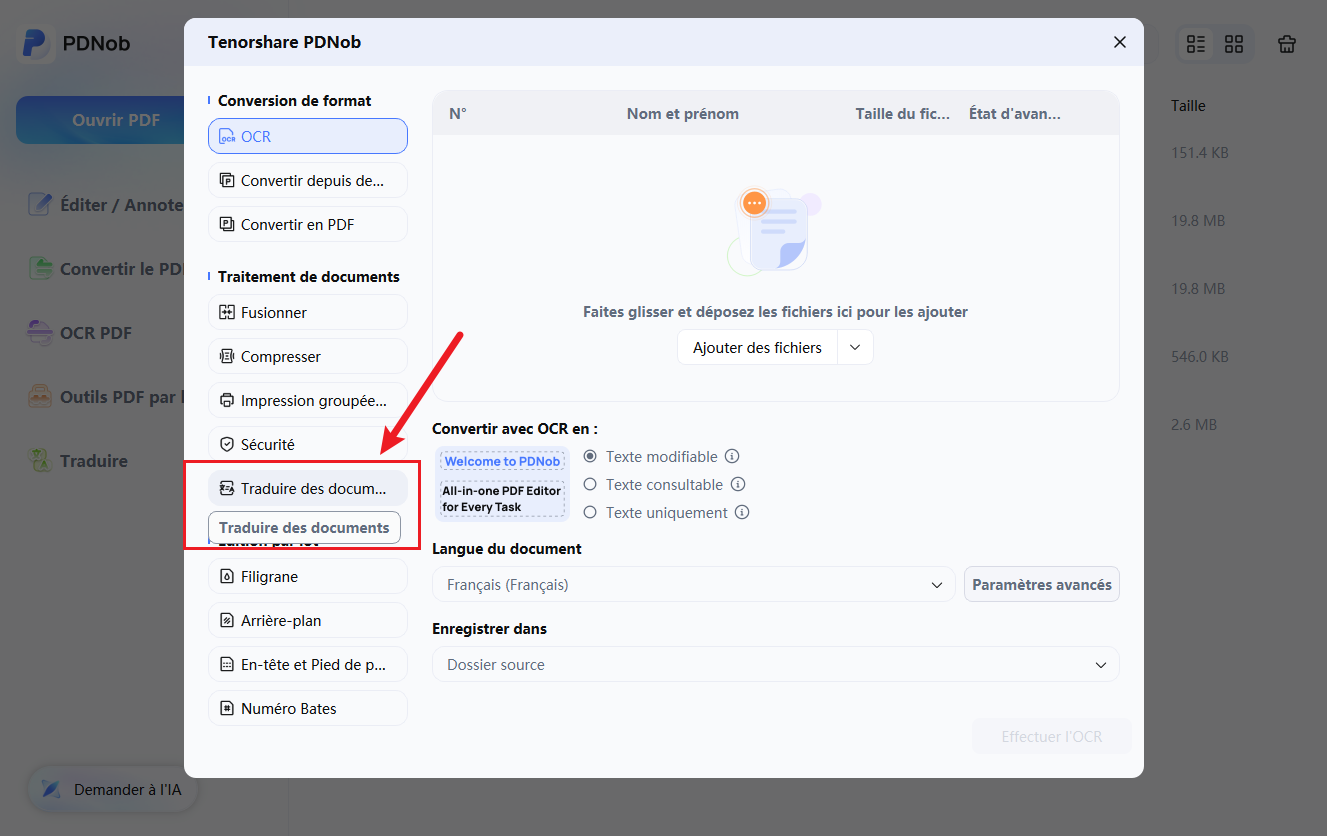Click the 151.4 KB size entry
The image size is (1327, 836).
1200,153
